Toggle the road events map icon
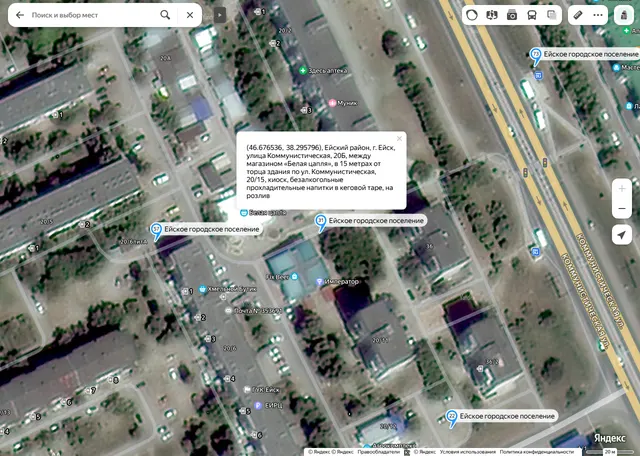This screenshot has height=456, width=640. pyautogui.click(x=492, y=15)
